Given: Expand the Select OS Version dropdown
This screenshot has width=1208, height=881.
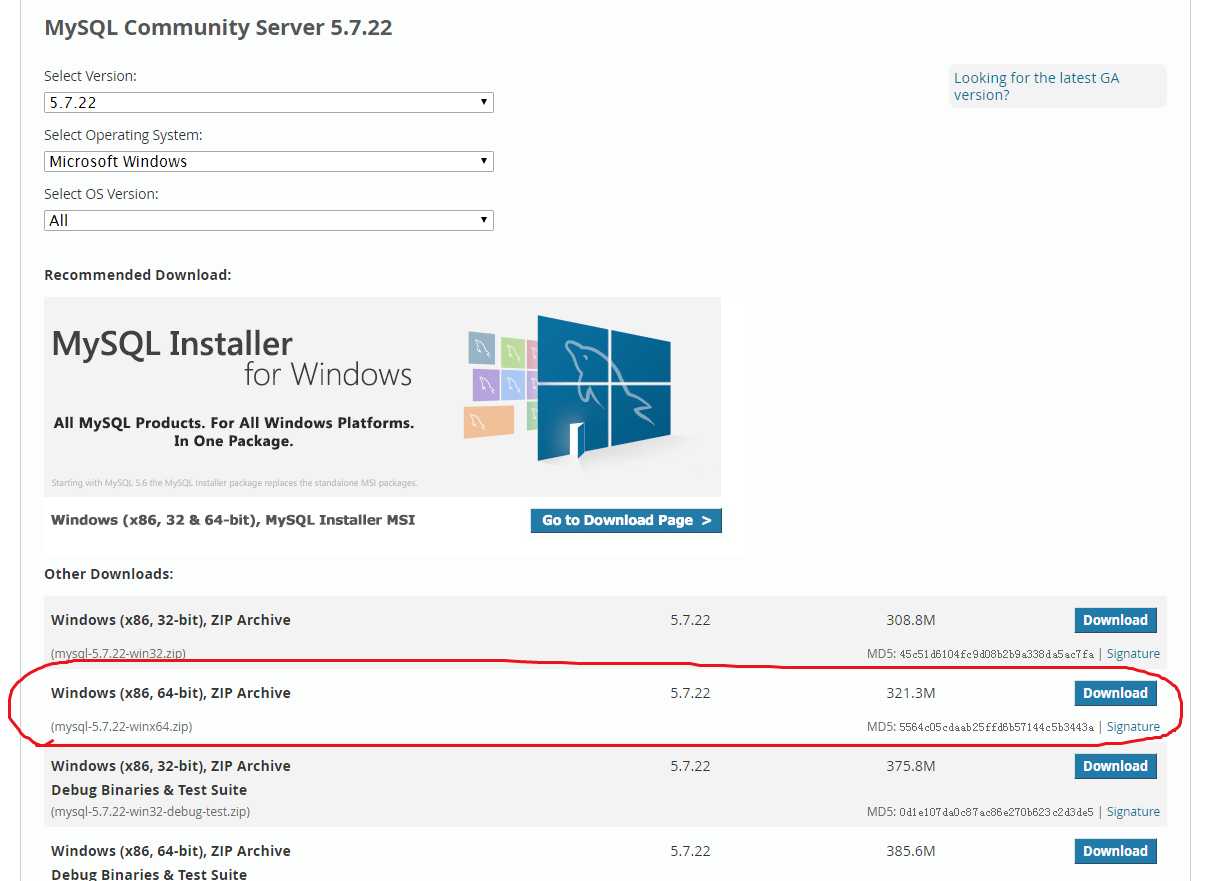Looking at the screenshot, I should point(269,220).
